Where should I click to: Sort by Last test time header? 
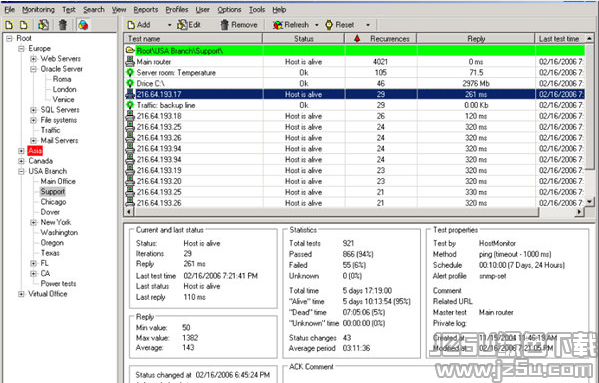click(x=560, y=39)
